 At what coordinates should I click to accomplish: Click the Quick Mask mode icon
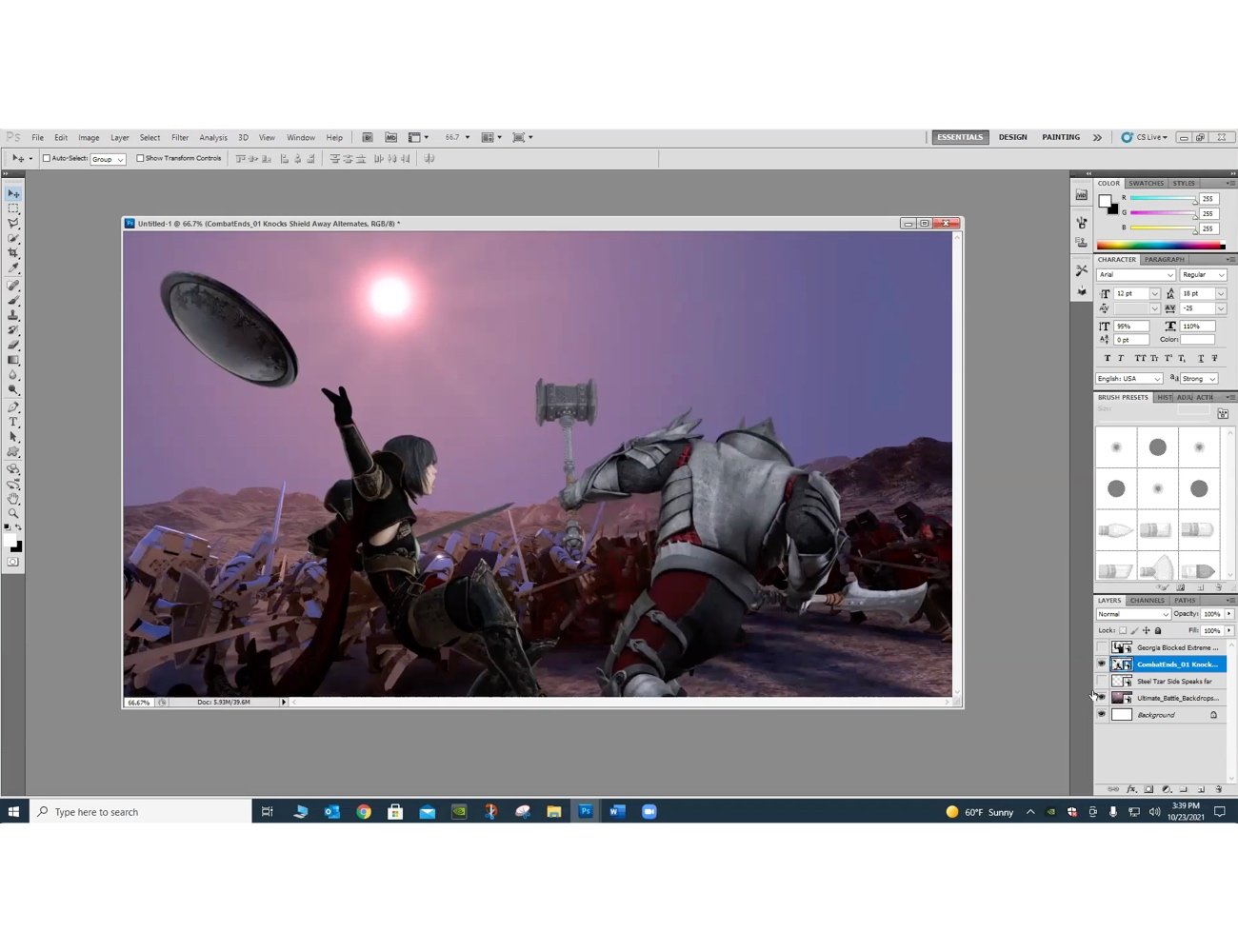(13, 562)
